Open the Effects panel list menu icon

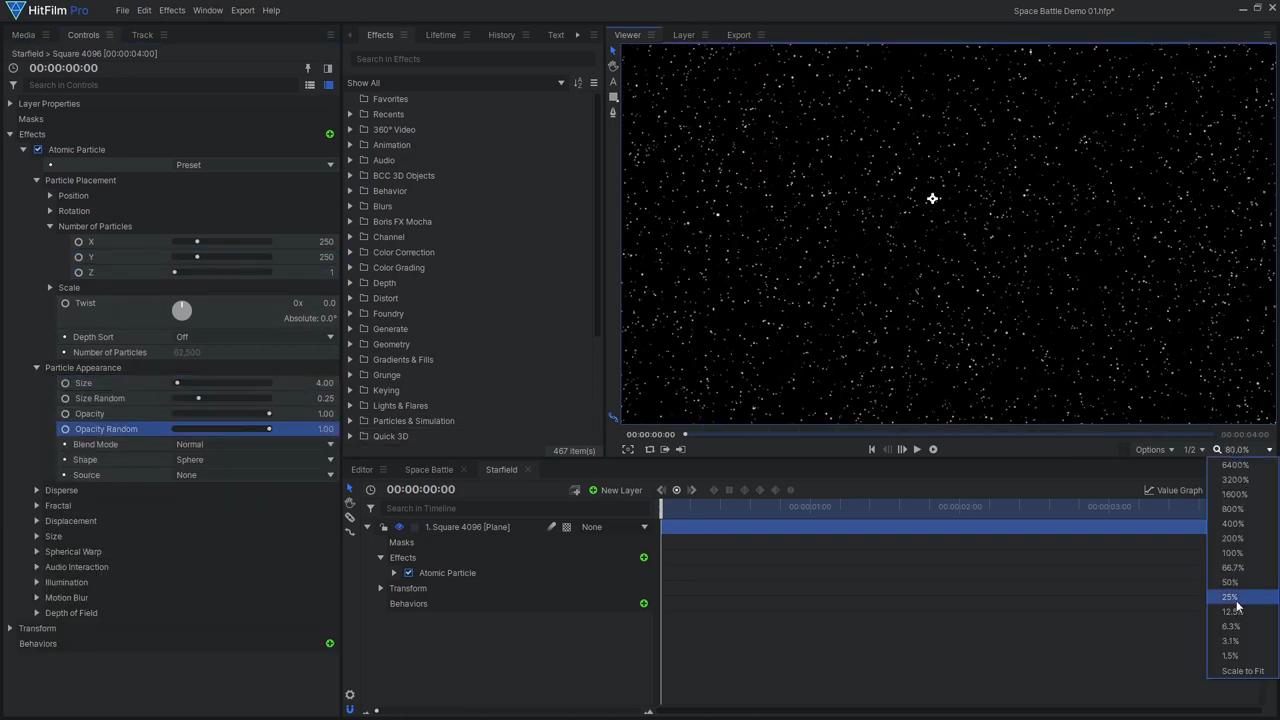pos(593,83)
